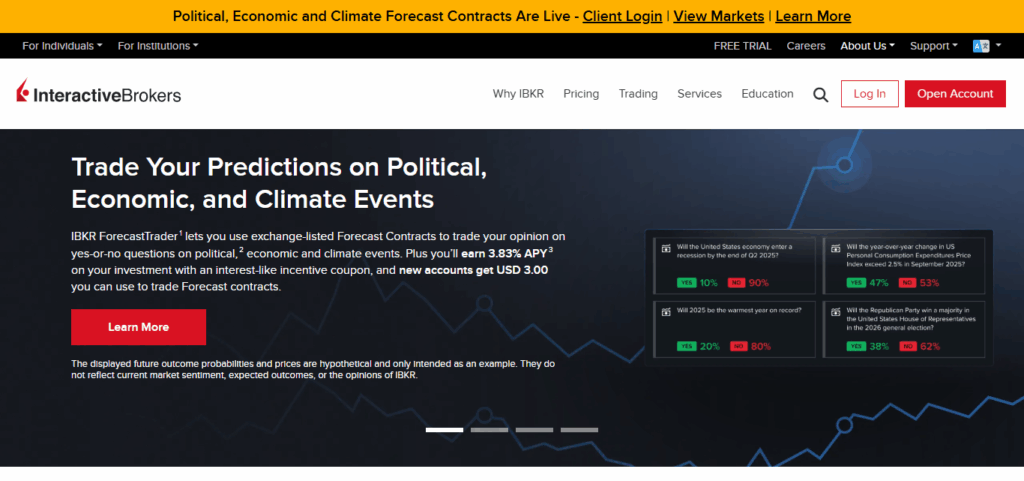Click icon beside warmest year question
Screen dimensions: 1024x481
point(665,311)
